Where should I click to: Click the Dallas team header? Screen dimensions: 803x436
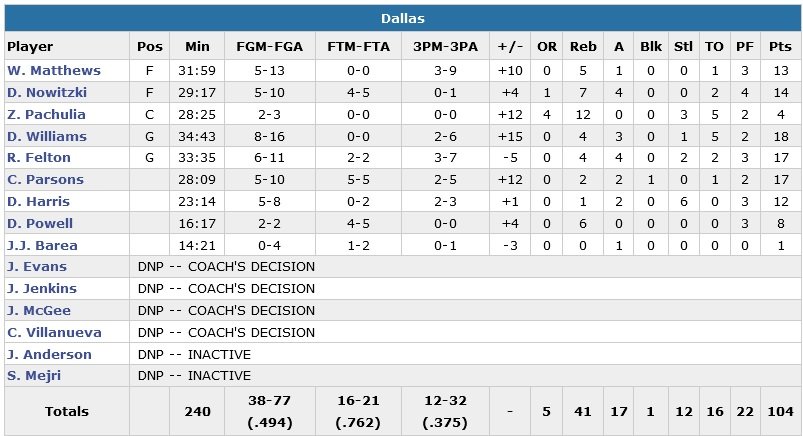click(x=401, y=19)
